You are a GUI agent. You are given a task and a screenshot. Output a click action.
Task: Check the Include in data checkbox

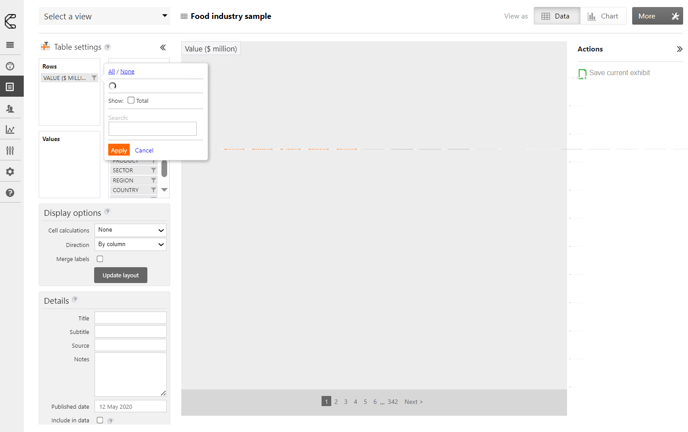tap(100, 420)
